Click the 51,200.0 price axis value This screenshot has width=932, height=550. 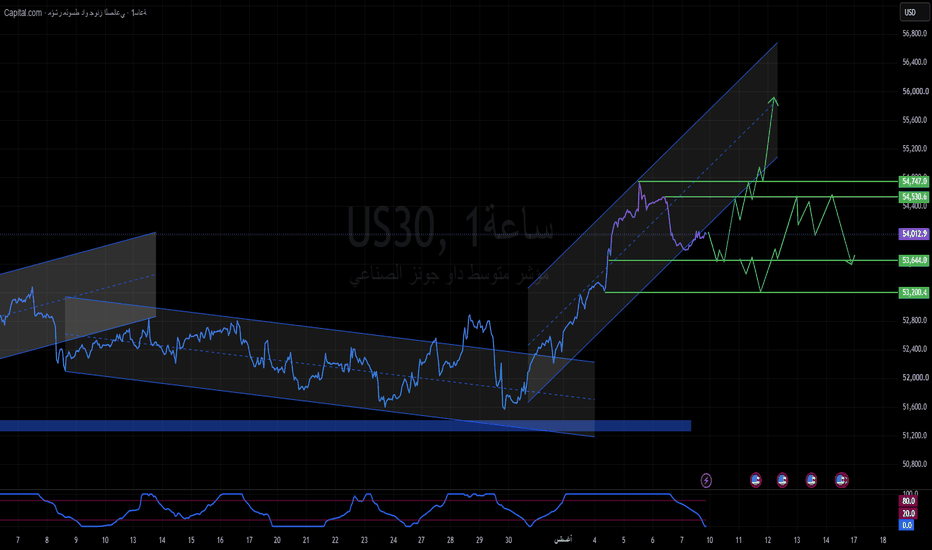coord(914,435)
